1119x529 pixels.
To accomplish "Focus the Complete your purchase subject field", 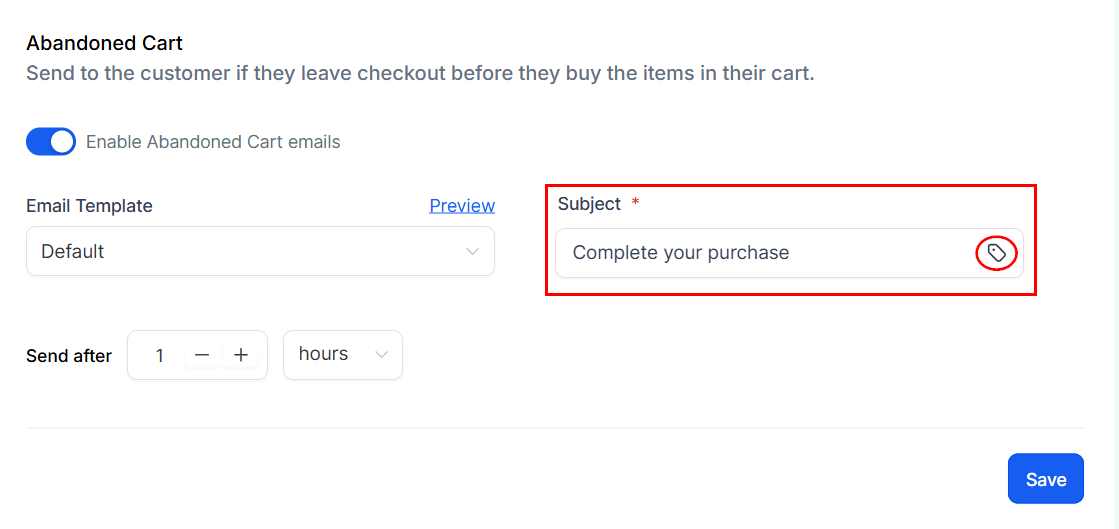I will point(789,253).
